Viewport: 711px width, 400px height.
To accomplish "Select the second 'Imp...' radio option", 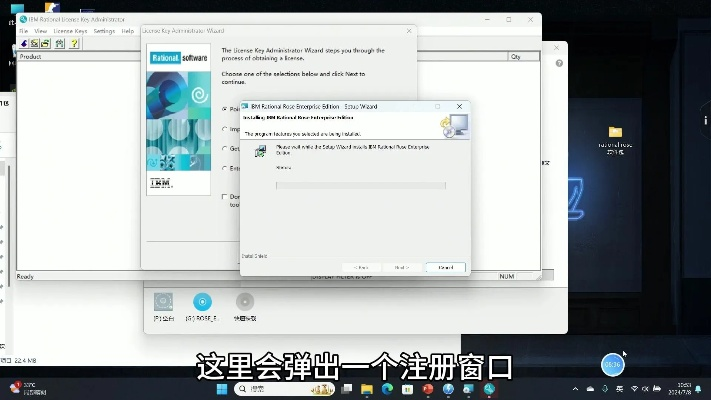I will tap(225, 129).
